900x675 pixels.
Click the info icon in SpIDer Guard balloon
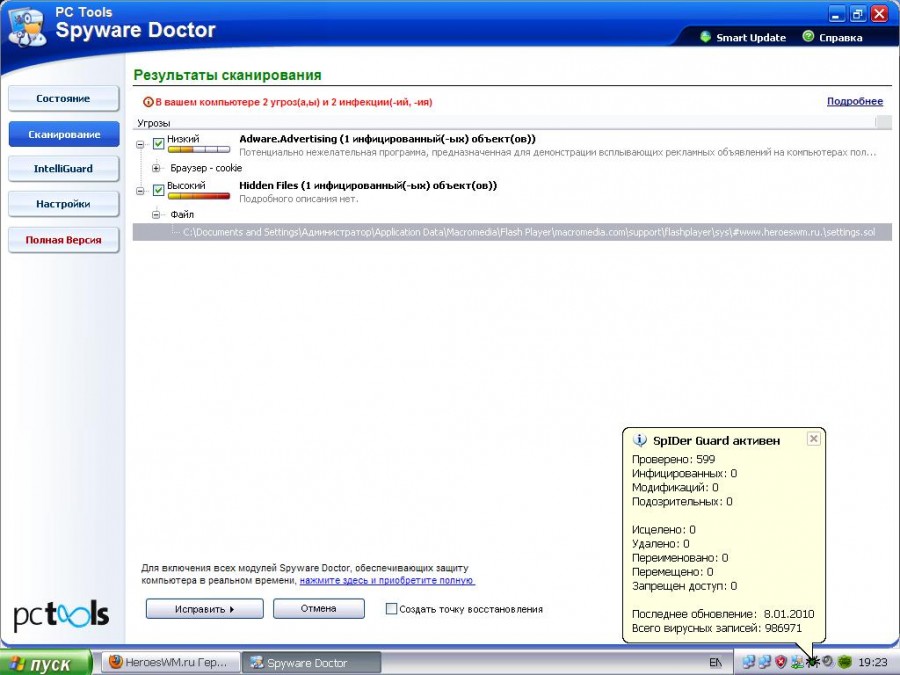coord(639,440)
